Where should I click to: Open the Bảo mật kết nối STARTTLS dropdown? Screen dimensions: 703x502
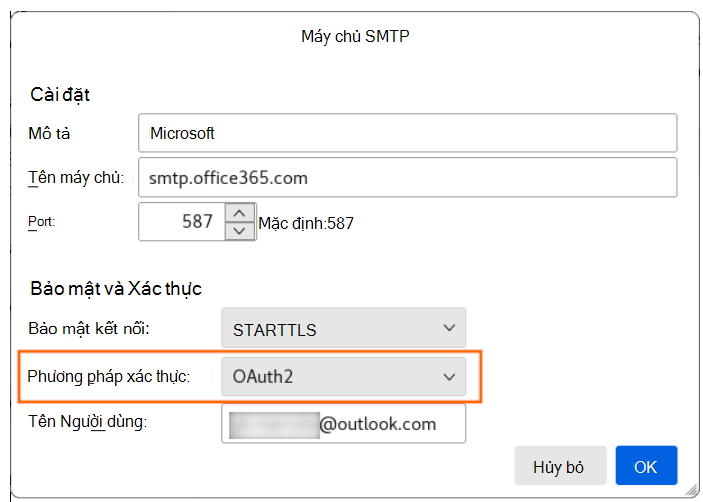click(343, 328)
